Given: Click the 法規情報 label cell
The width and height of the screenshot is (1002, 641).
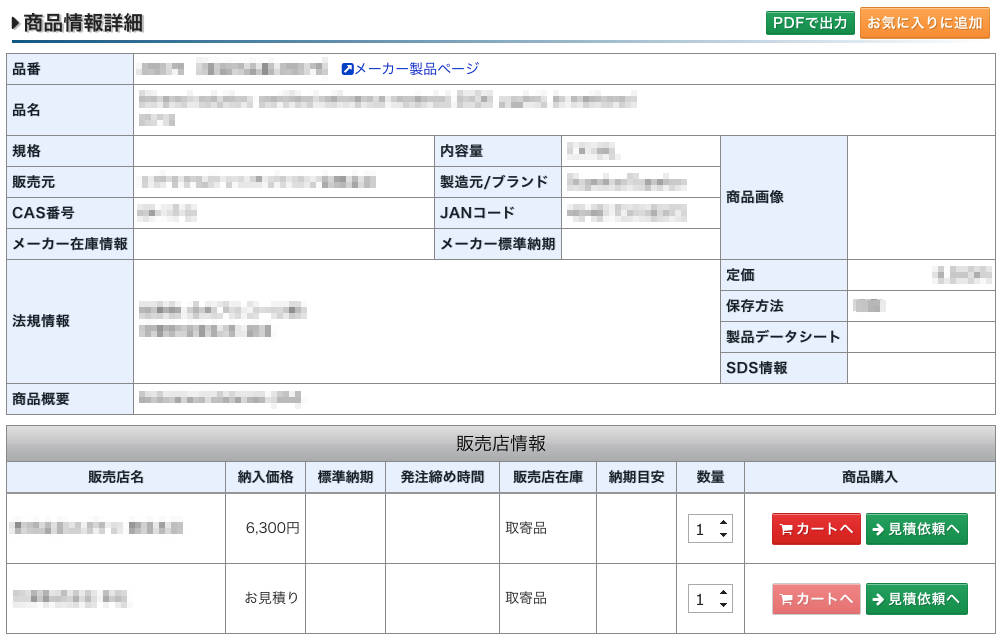Looking at the screenshot, I should coord(70,321).
